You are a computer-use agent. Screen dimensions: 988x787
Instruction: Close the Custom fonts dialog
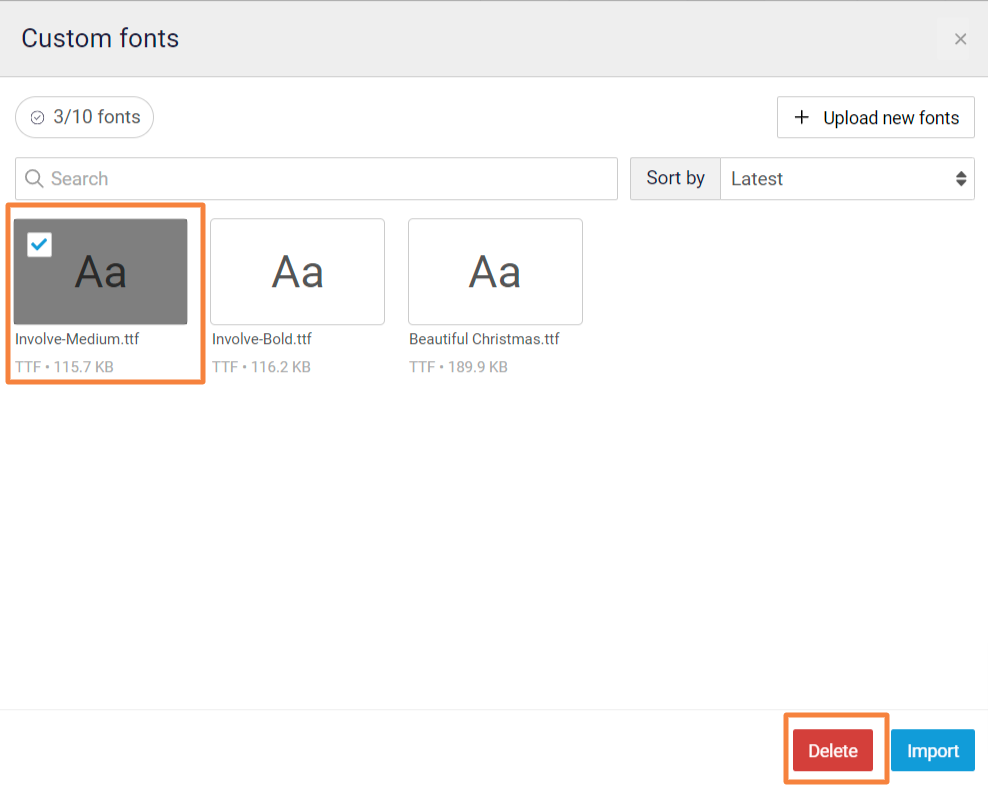click(x=960, y=39)
